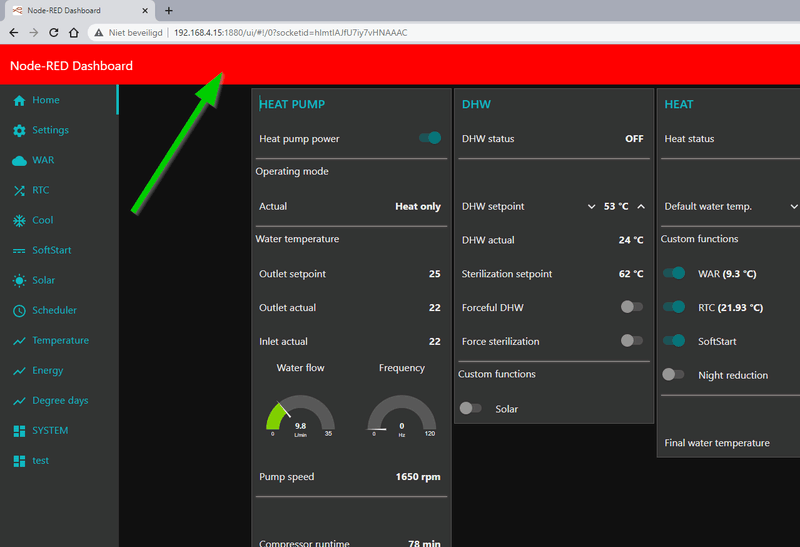800x547 pixels.
Task: Click the HEAT PUMP panel title
Action: coord(292,104)
